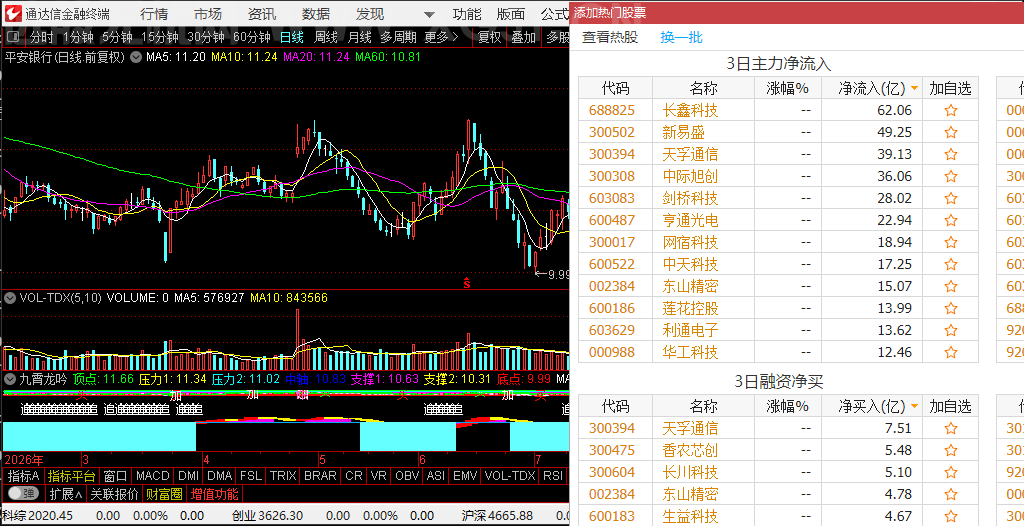Select the RSI indicator tab
The image size is (1024, 526).
point(553,476)
